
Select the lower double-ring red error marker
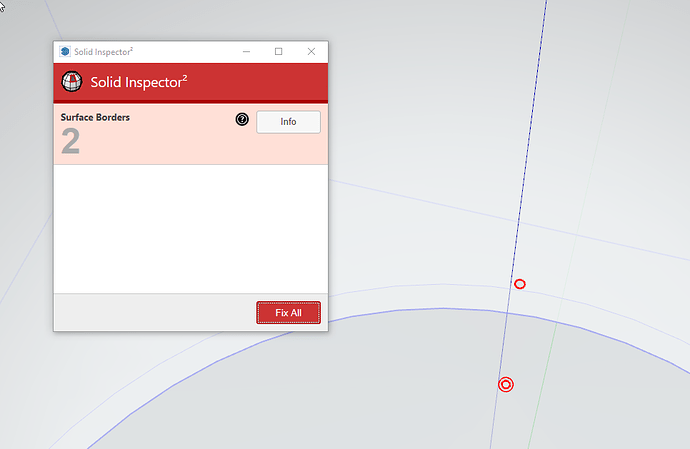tap(506, 385)
